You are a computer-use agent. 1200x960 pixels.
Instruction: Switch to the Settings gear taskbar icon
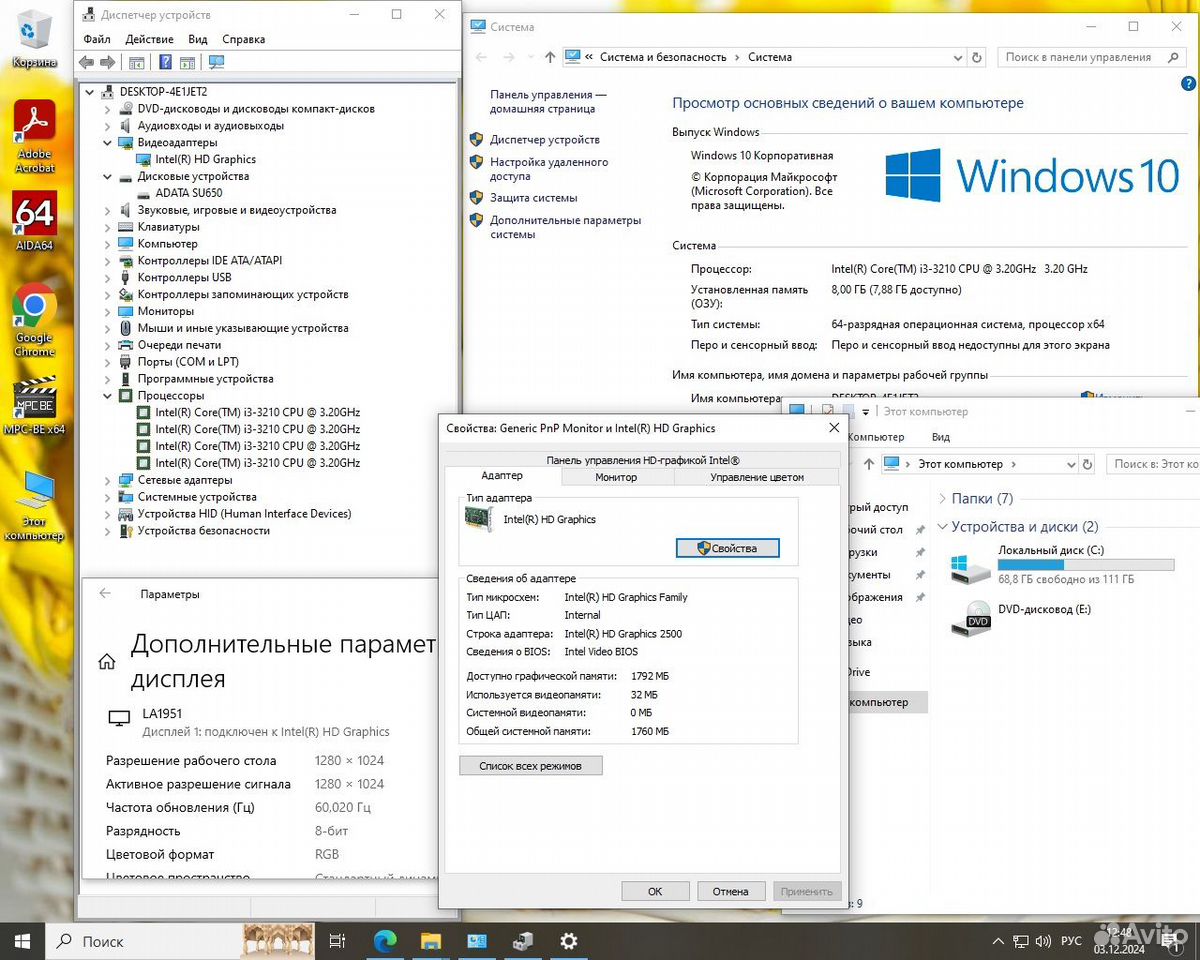pos(569,941)
